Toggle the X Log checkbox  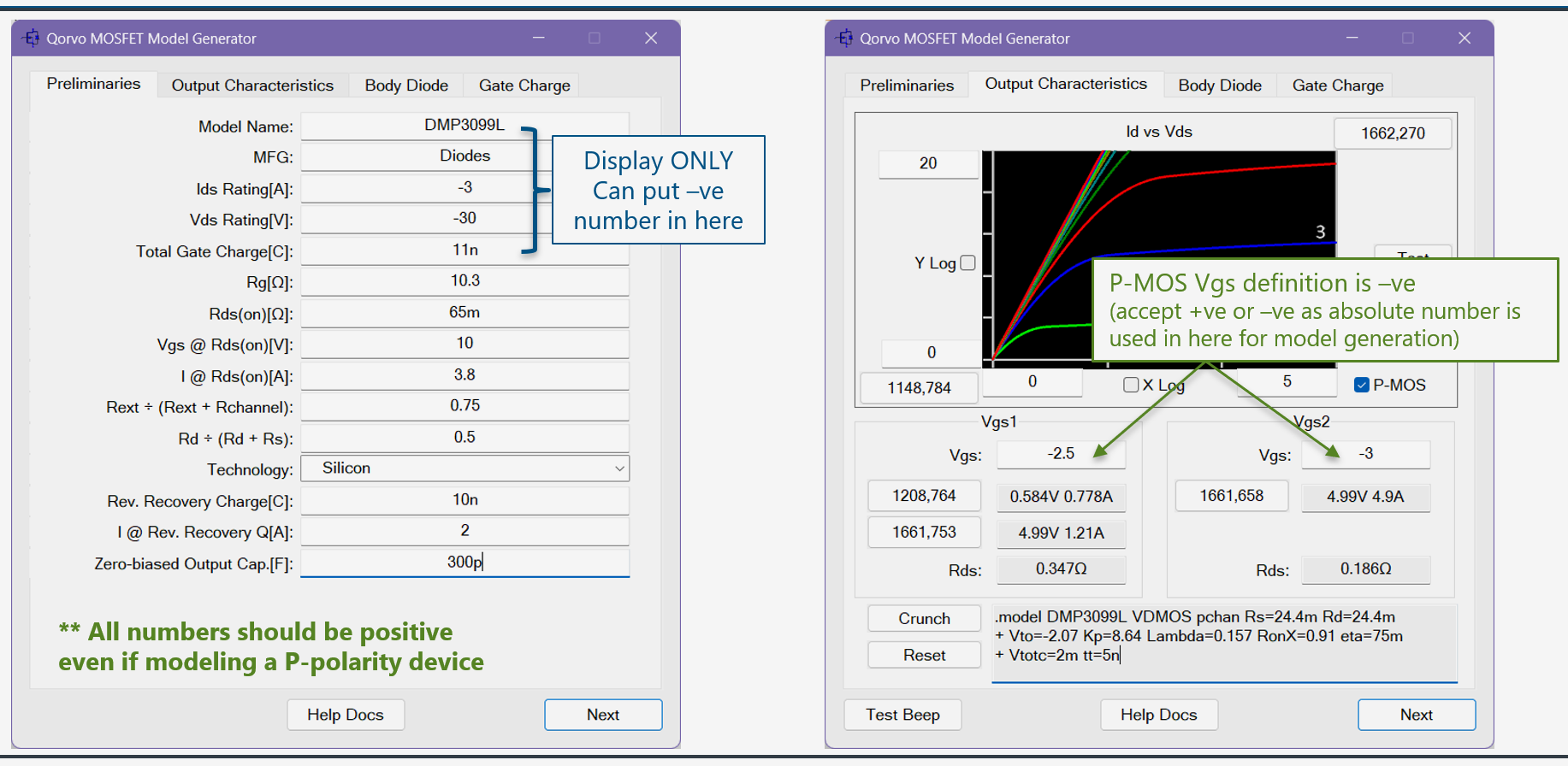[1131, 385]
